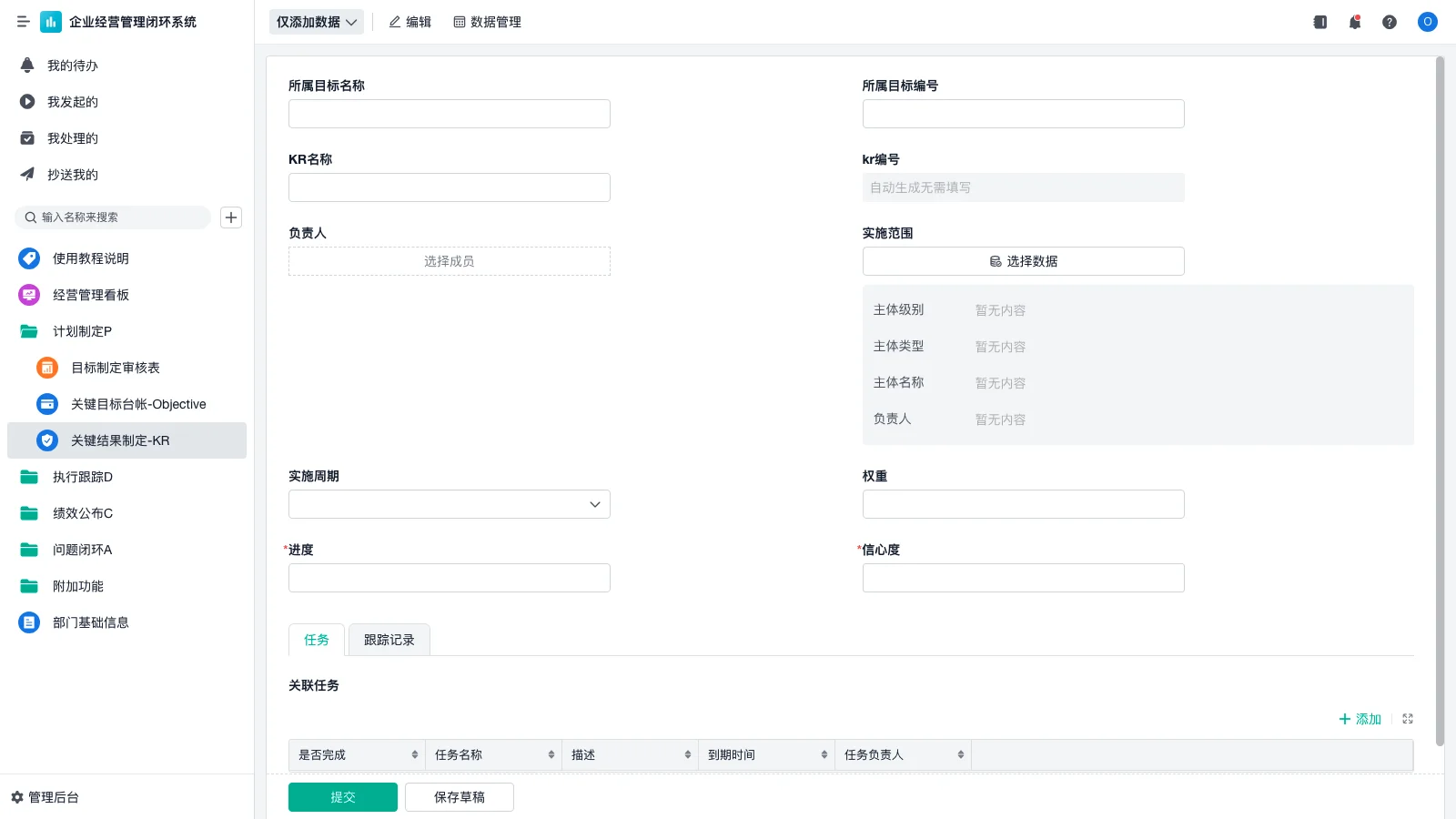Open the 经营管理看板 dashboard
This screenshot has width=1456, height=819.
[x=91, y=295]
